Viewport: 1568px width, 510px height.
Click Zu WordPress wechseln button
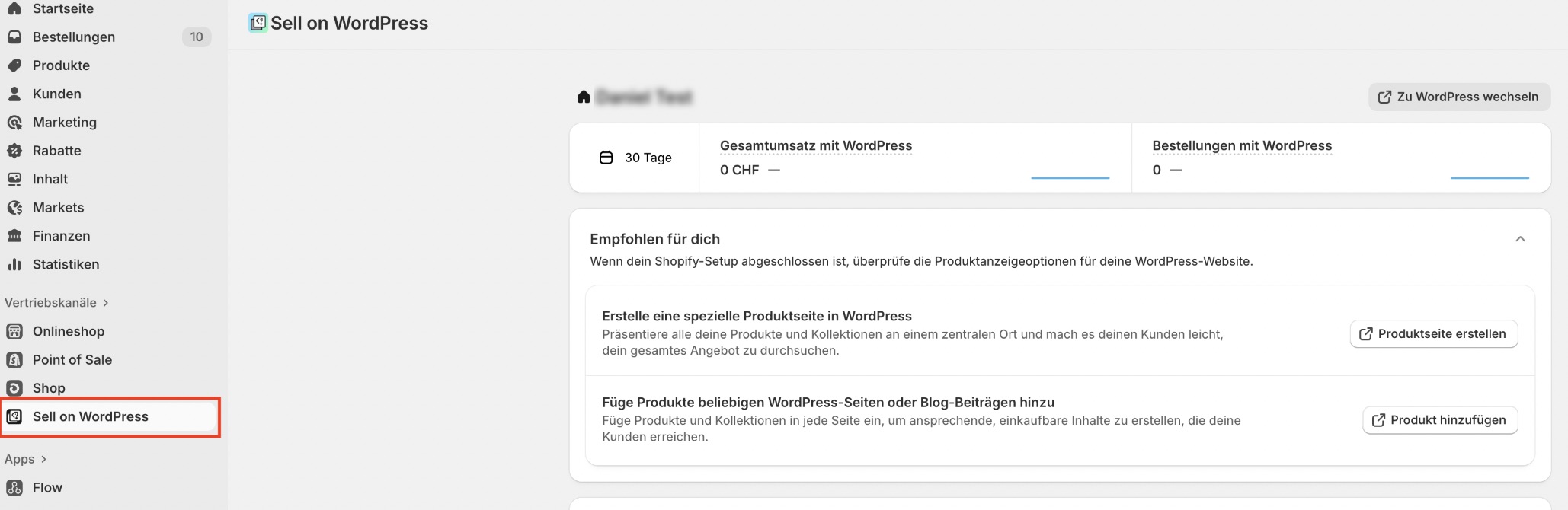point(1459,97)
